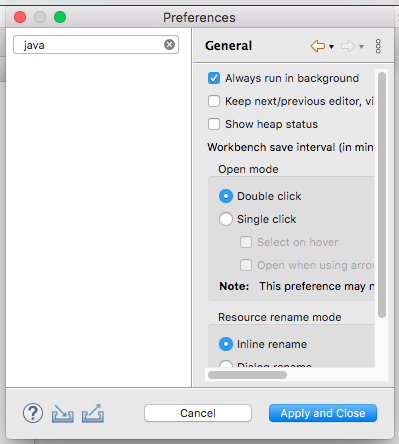Screen dimensions: 399x444
Task: Close the Preferences window with red button
Action: (x=20, y=17)
